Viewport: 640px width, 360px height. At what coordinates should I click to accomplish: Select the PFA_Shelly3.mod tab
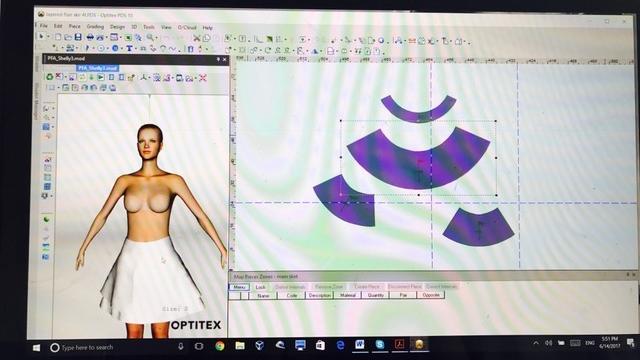pyautogui.click(x=98, y=68)
